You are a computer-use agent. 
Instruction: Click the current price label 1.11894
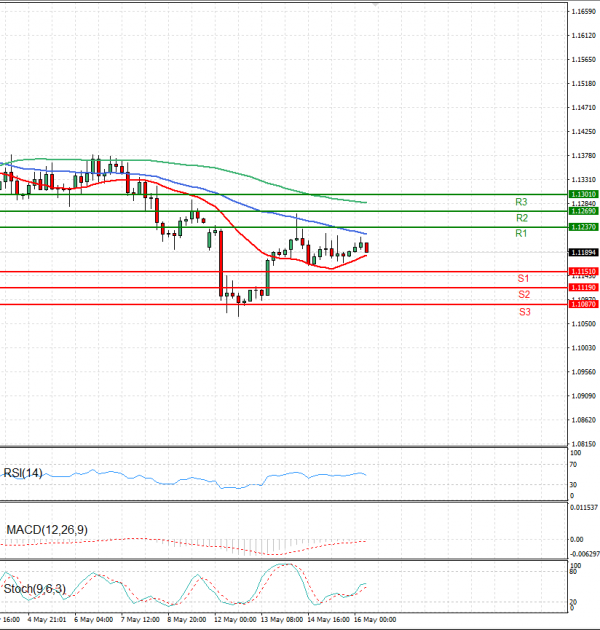click(x=584, y=252)
